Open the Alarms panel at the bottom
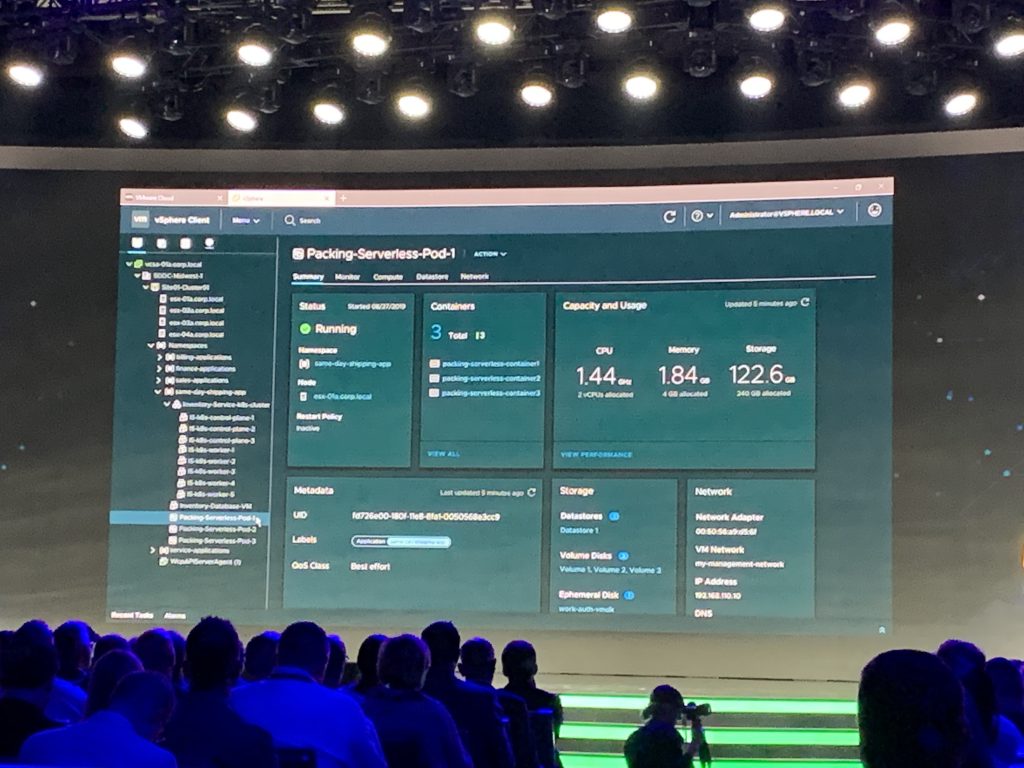 tap(174, 615)
